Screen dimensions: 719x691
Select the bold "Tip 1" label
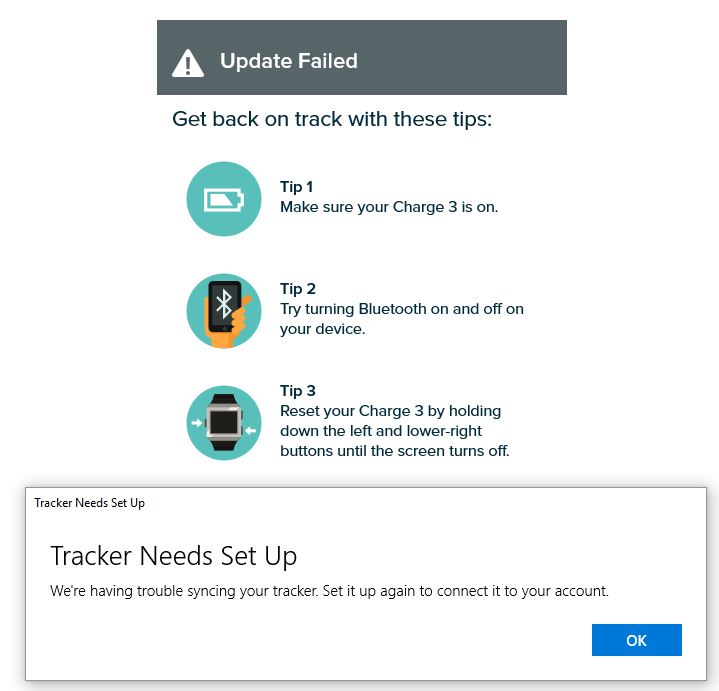(297, 187)
